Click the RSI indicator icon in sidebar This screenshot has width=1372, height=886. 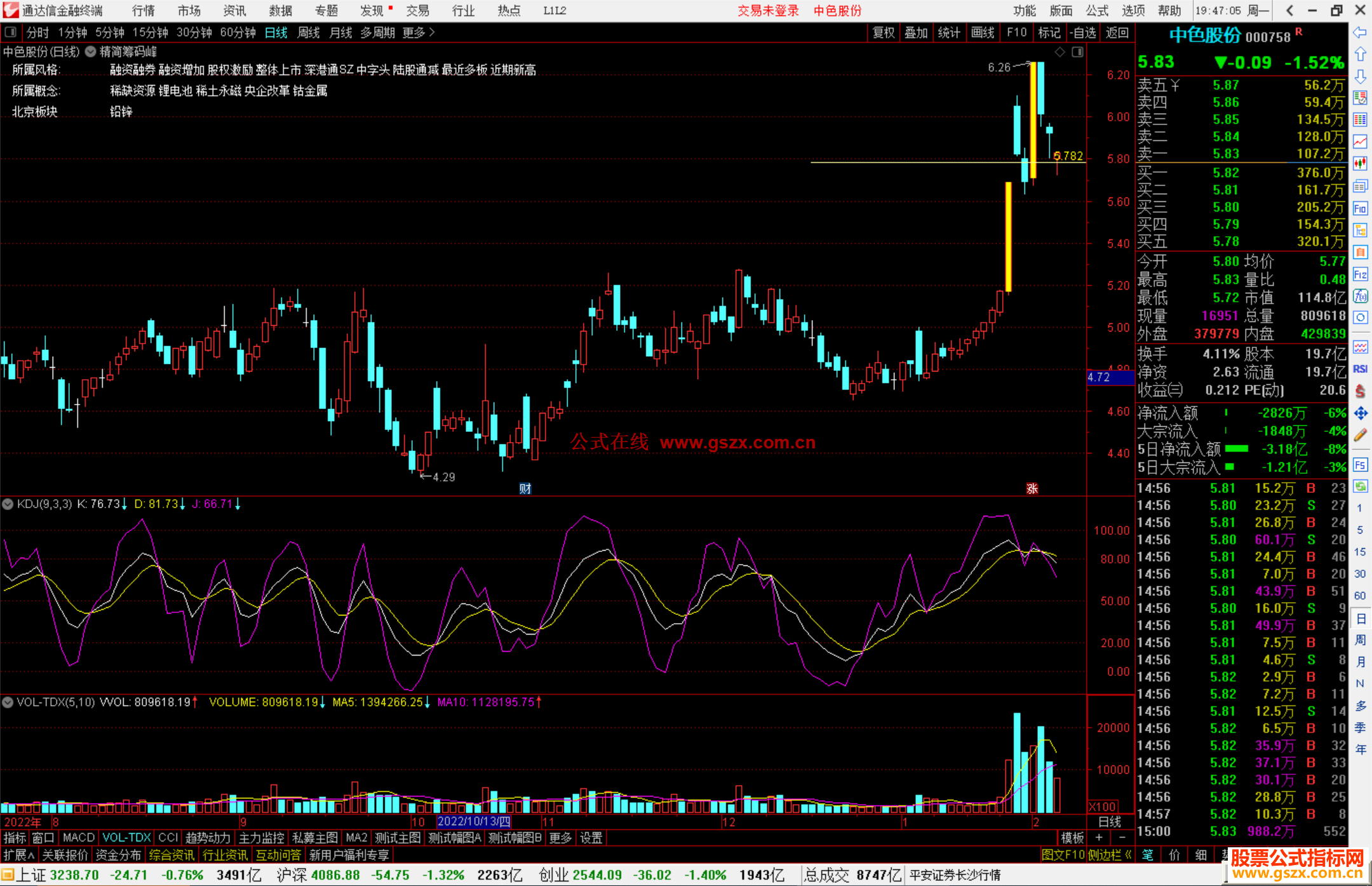coord(1360,369)
